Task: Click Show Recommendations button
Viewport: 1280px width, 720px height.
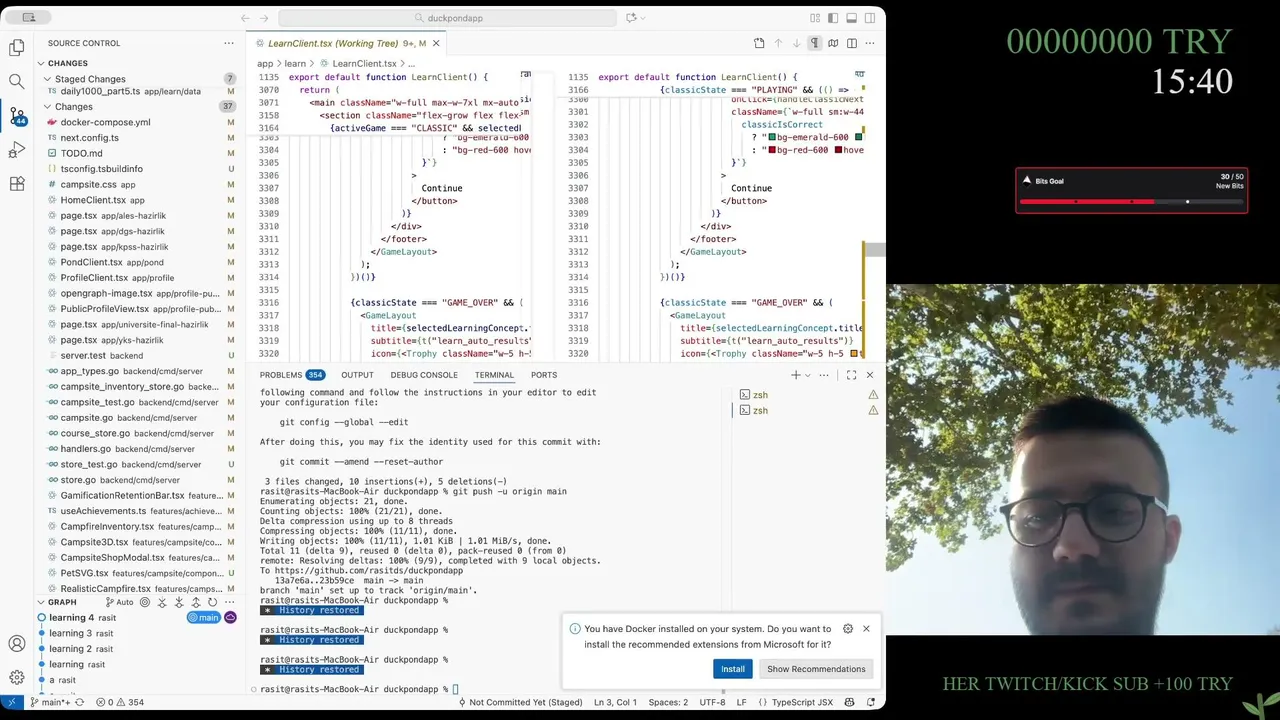Action: click(816, 669)
